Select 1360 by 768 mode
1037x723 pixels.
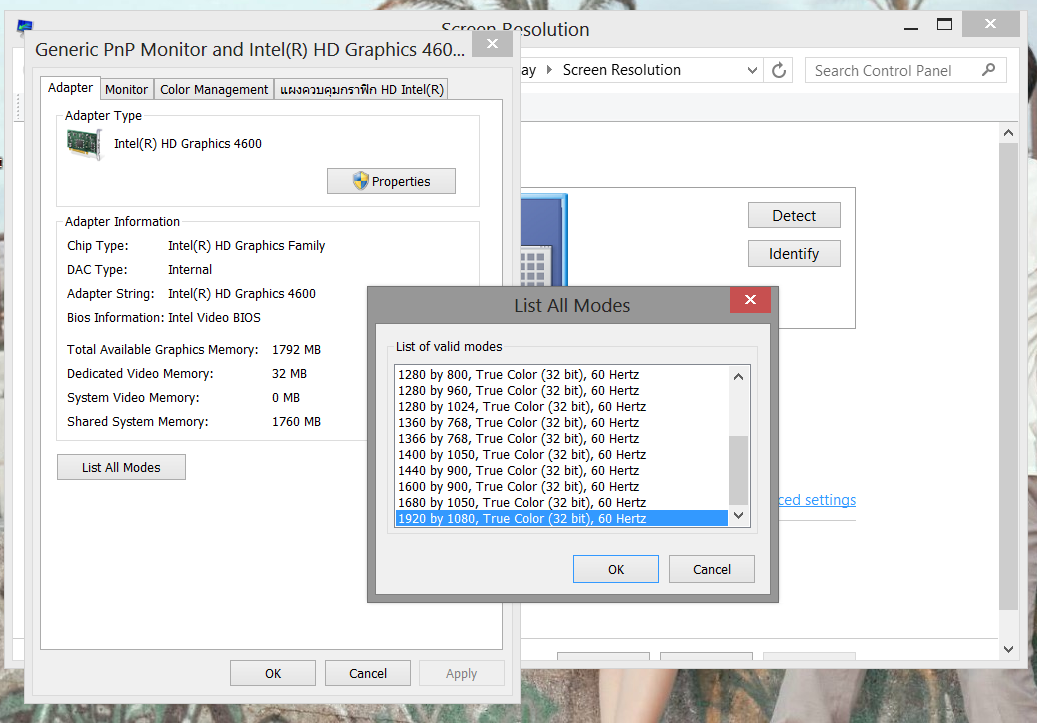(561, 422)
